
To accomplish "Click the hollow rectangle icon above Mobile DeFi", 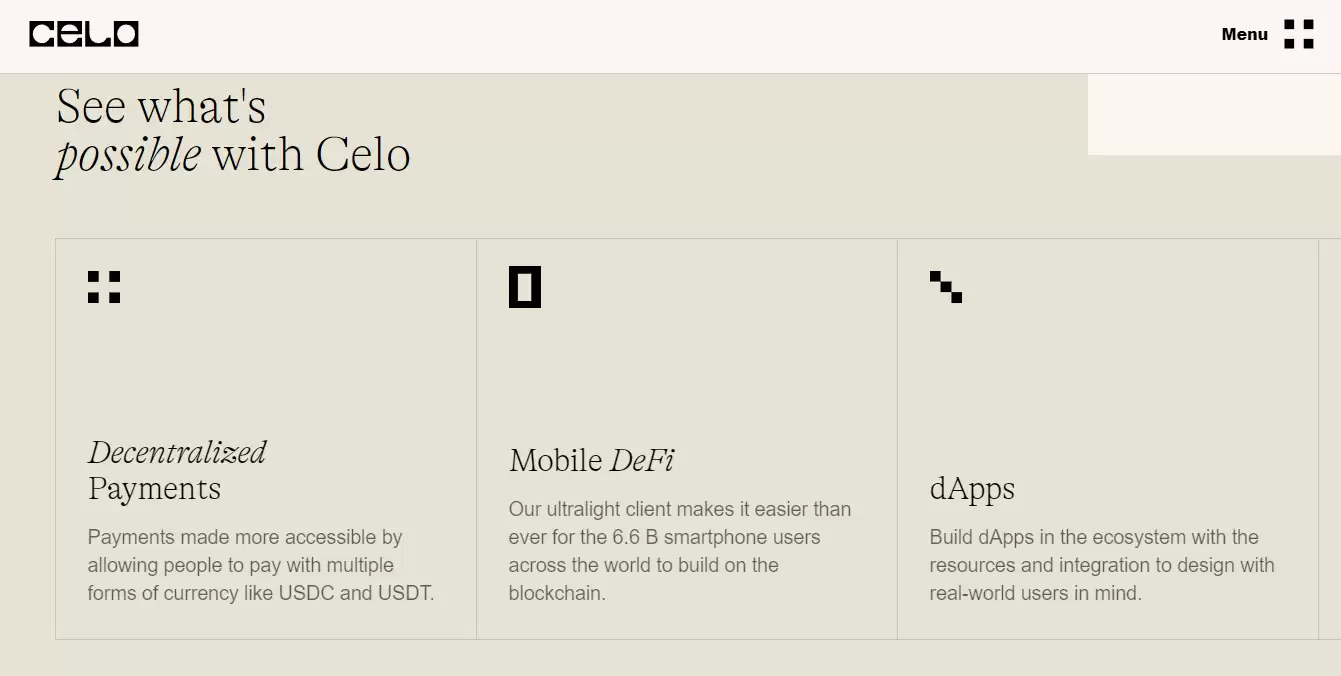I will 525,287.
